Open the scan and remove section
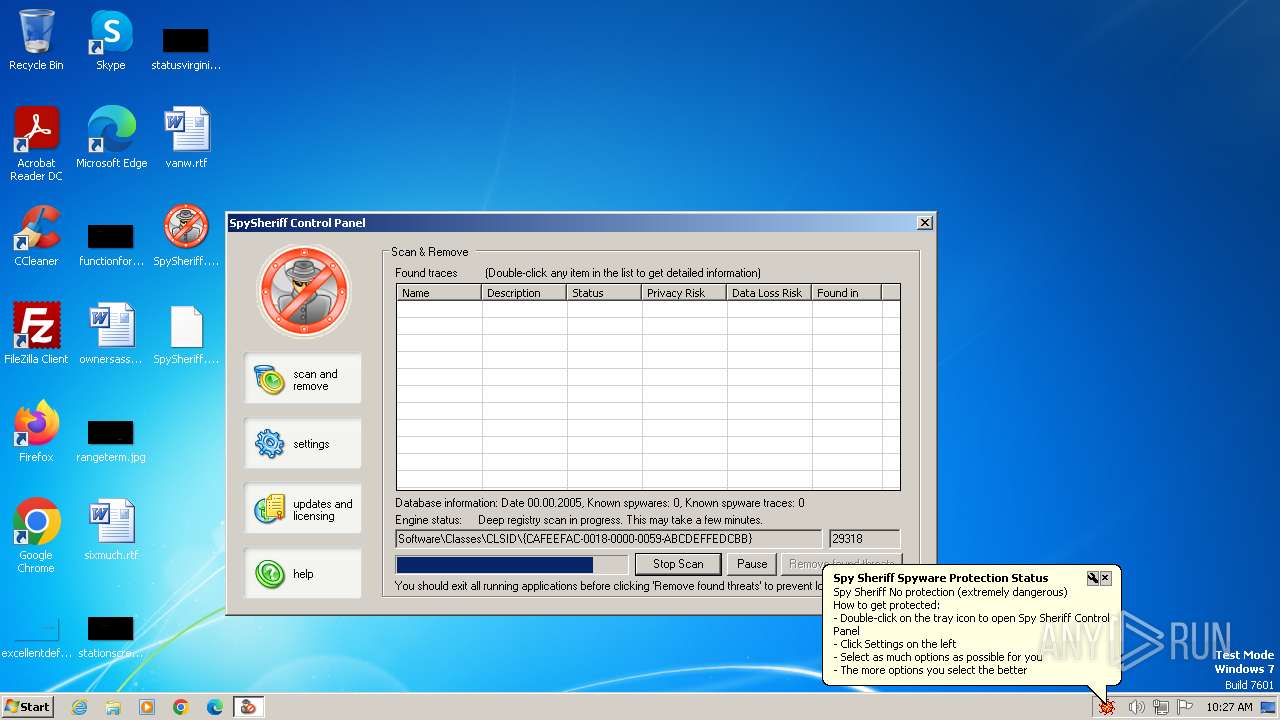Screen dimensions: 1280x720 point(303,379)
